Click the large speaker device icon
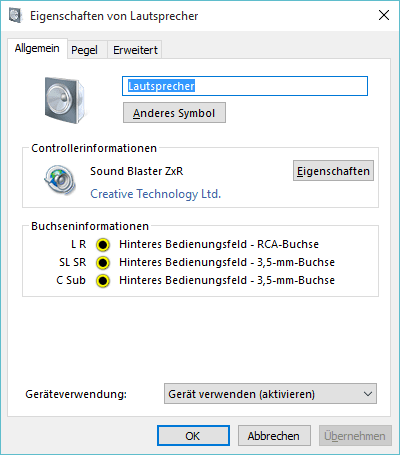 (x=64, y=100)
